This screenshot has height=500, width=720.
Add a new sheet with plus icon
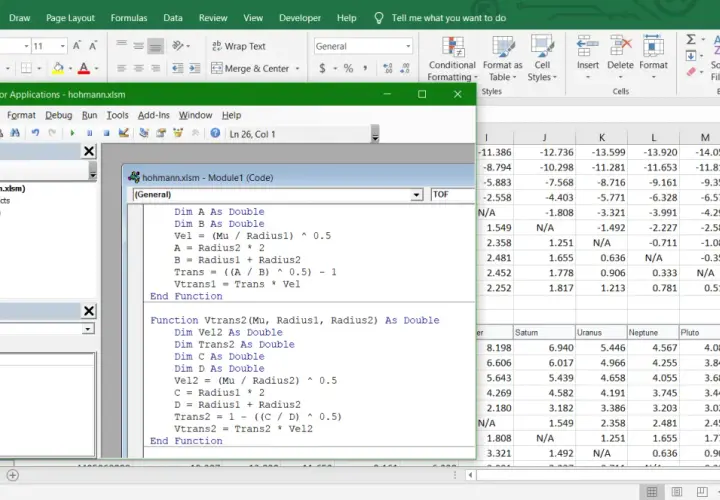[x=13, y=475]
